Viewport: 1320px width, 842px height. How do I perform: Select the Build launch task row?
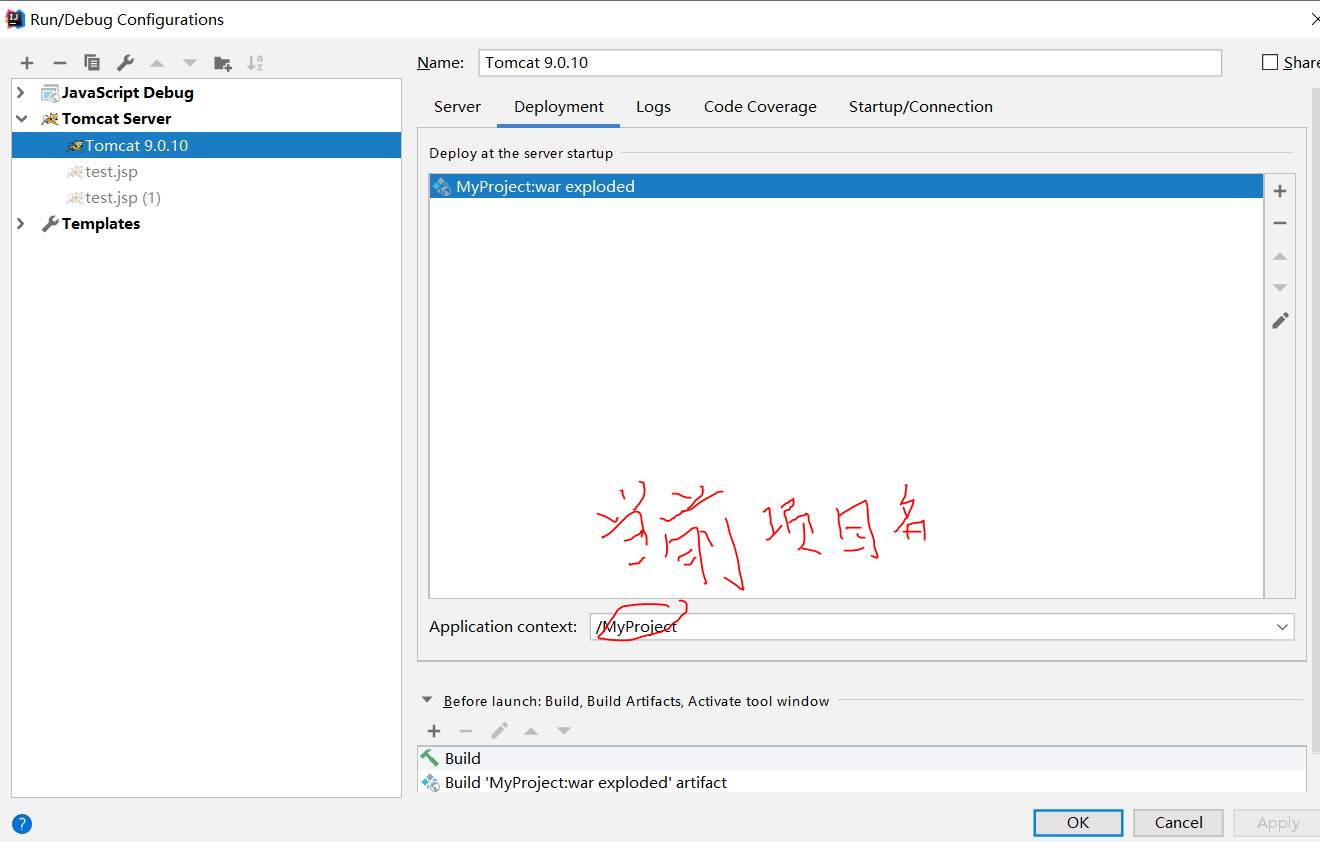point(862,758)
